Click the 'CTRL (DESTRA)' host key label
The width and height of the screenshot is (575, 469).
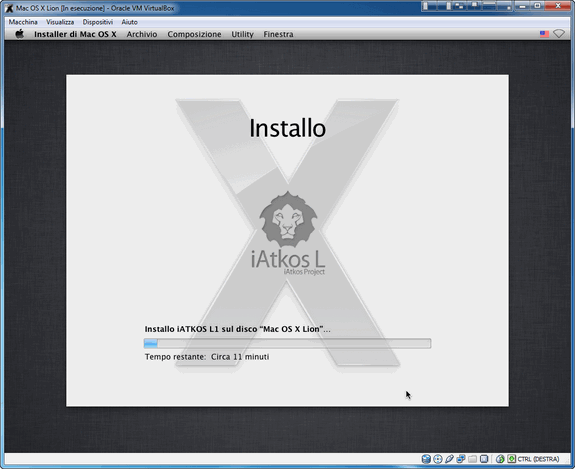[x=538, y=459]
